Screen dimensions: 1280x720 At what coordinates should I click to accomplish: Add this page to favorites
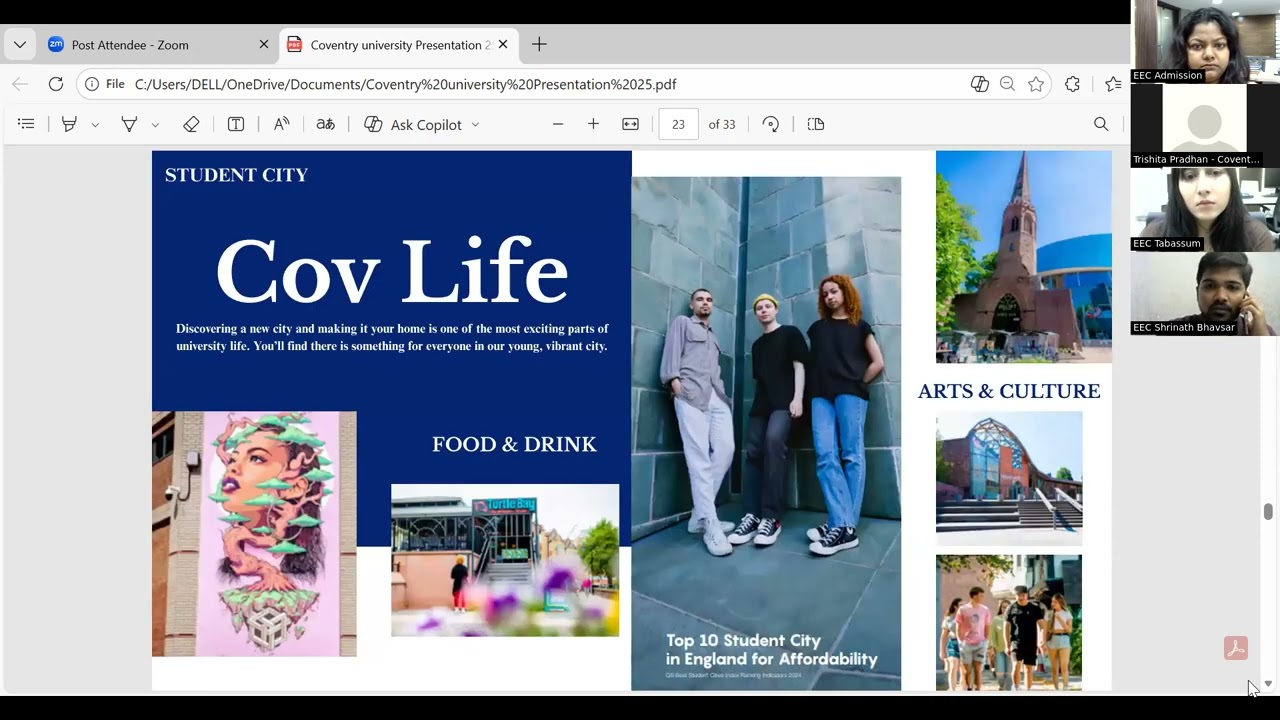coord(1036,84)
